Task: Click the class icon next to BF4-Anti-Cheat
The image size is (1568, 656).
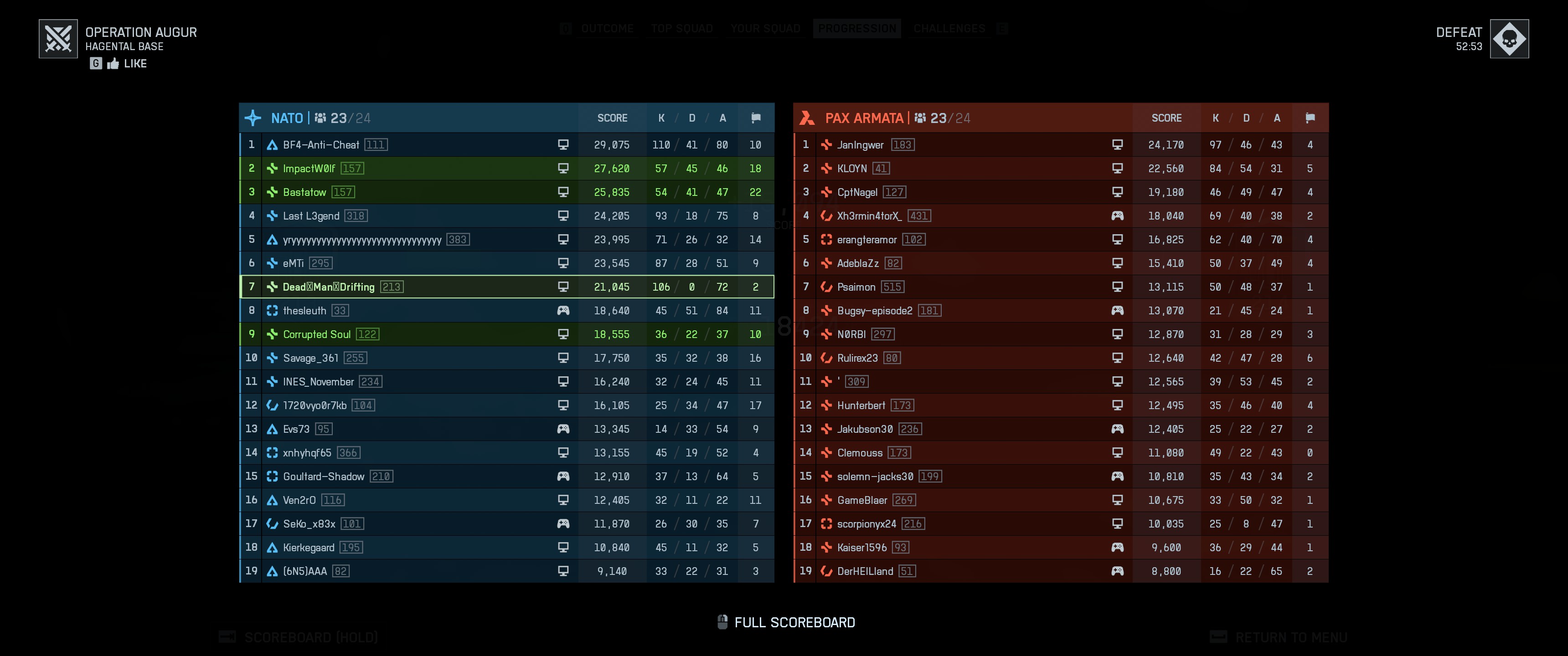Action: tap(272, 145)
